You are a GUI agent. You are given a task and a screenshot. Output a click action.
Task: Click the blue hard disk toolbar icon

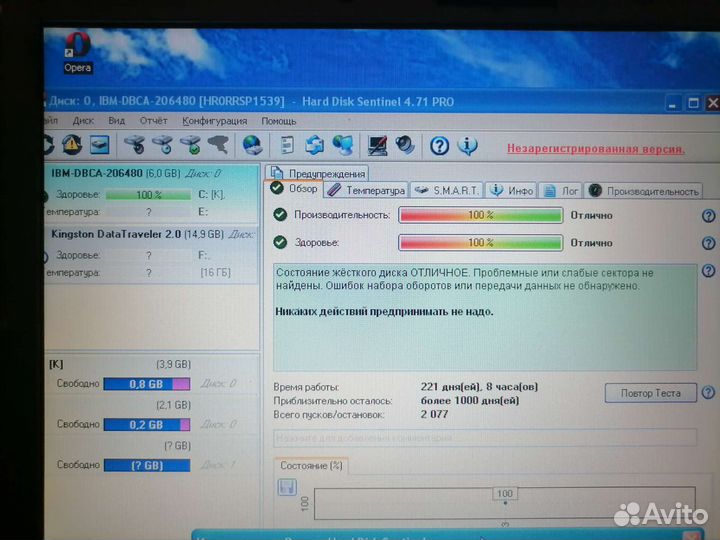tap(100, 145)
